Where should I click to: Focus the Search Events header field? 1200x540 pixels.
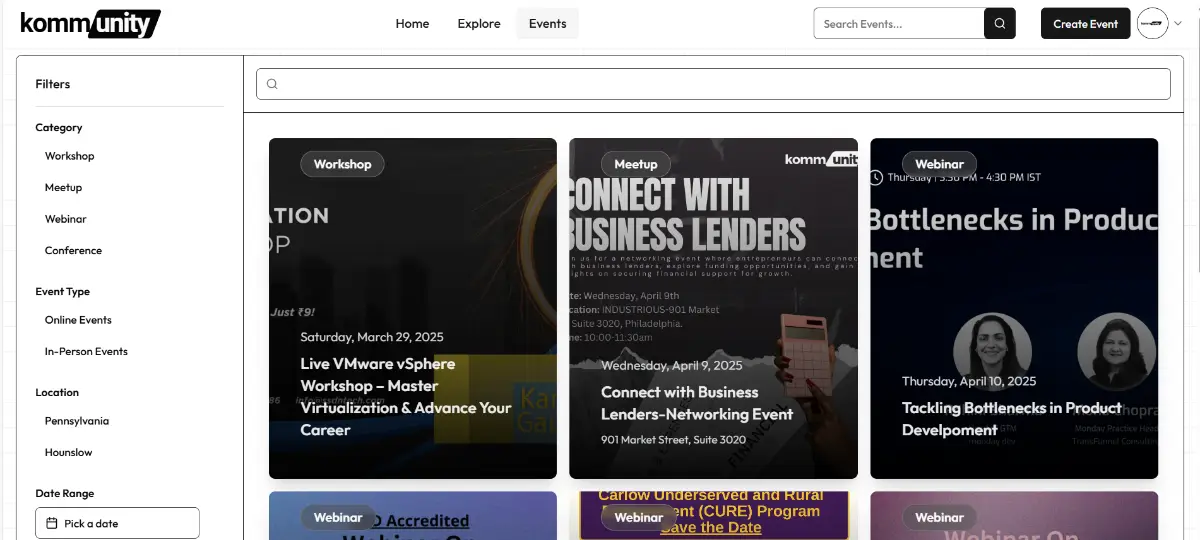899,24
